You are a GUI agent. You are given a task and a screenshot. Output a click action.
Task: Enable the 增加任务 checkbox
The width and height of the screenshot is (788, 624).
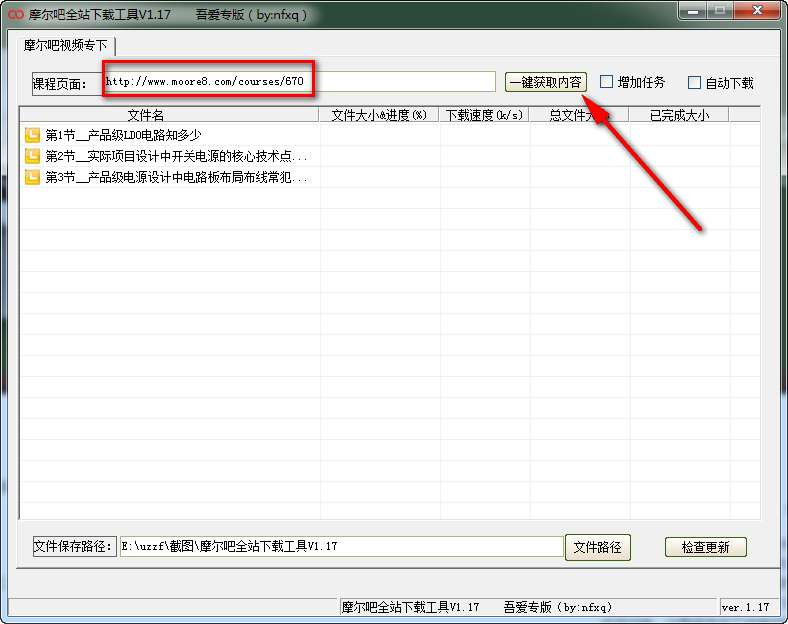click(x=607, y=82)
